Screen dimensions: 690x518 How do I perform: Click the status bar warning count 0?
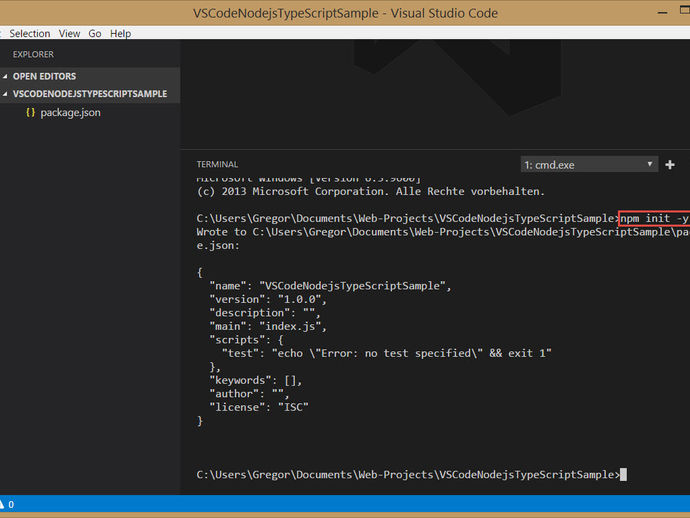[x=11, y=504]
